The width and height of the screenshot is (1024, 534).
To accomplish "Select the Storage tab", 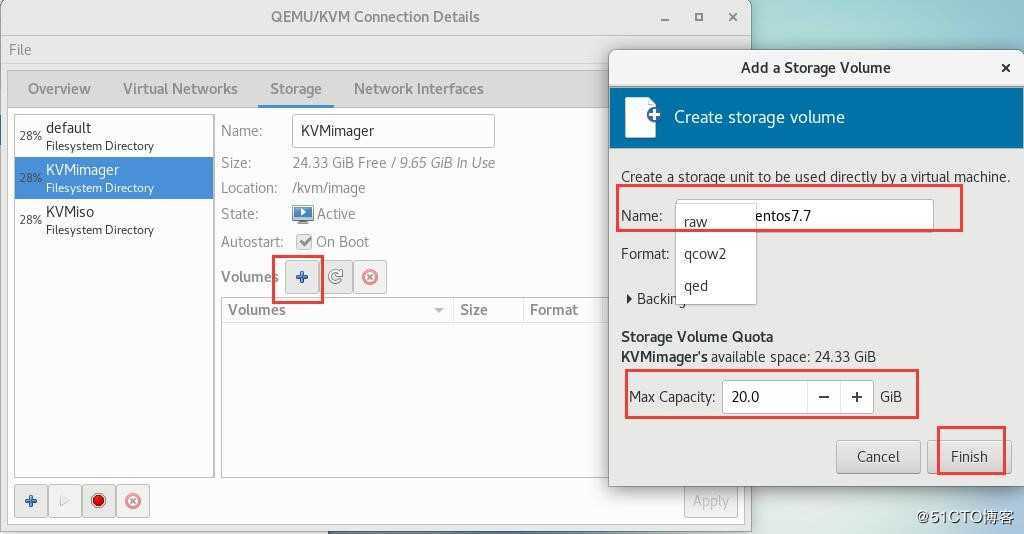I will pyautogui.click(x=296, y=89).
